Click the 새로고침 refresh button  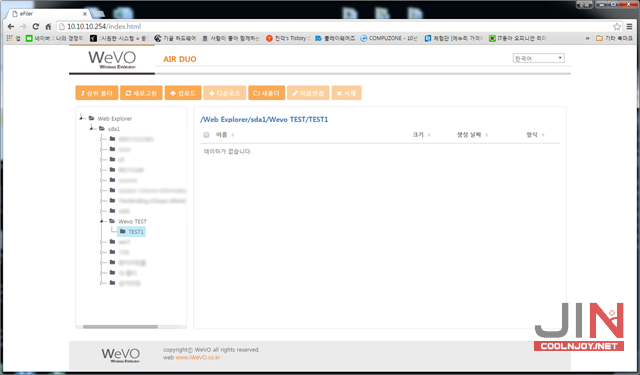pos(141,93)
